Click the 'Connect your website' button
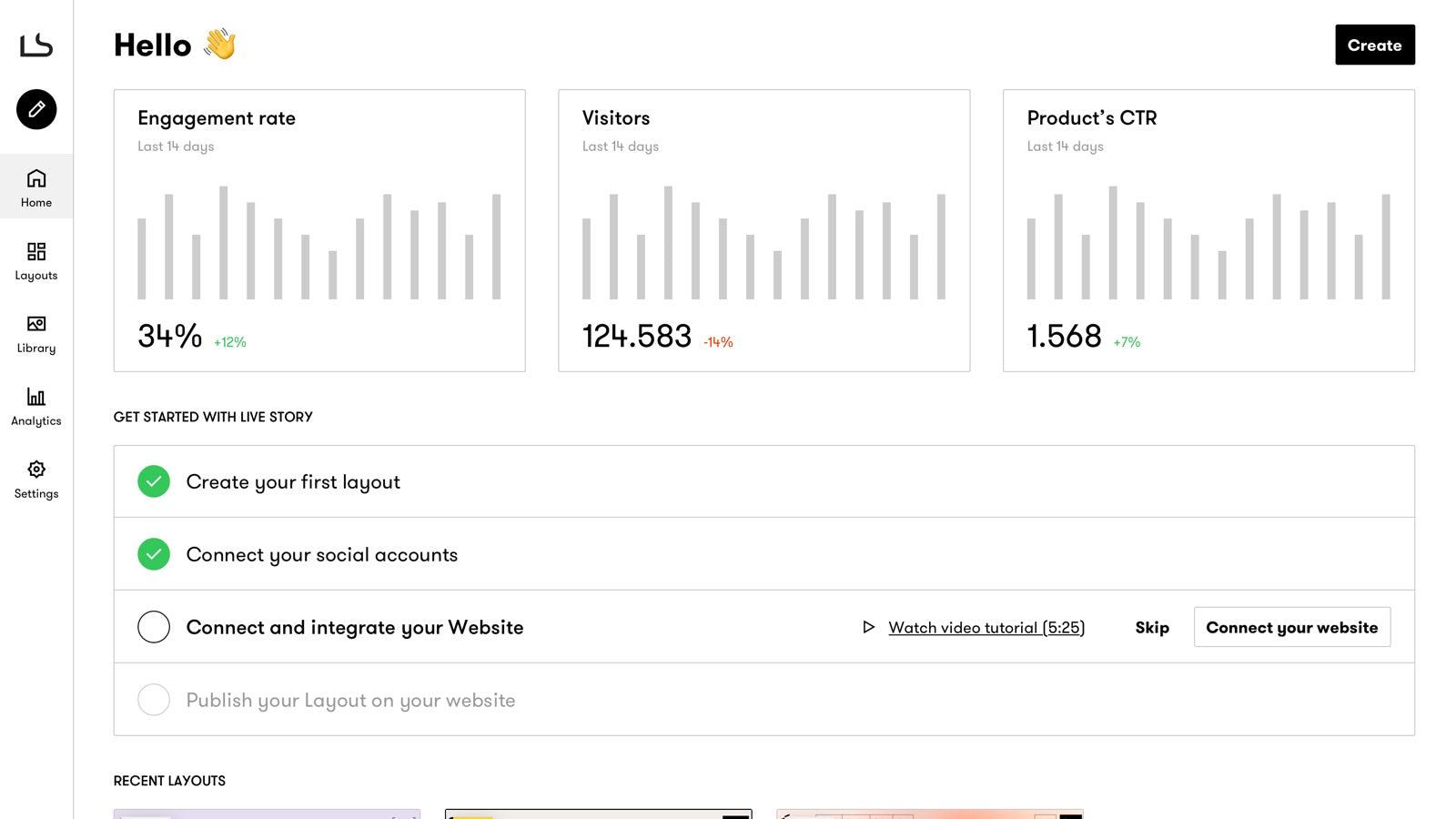 pyautogui.click(x=1291, y=627)
